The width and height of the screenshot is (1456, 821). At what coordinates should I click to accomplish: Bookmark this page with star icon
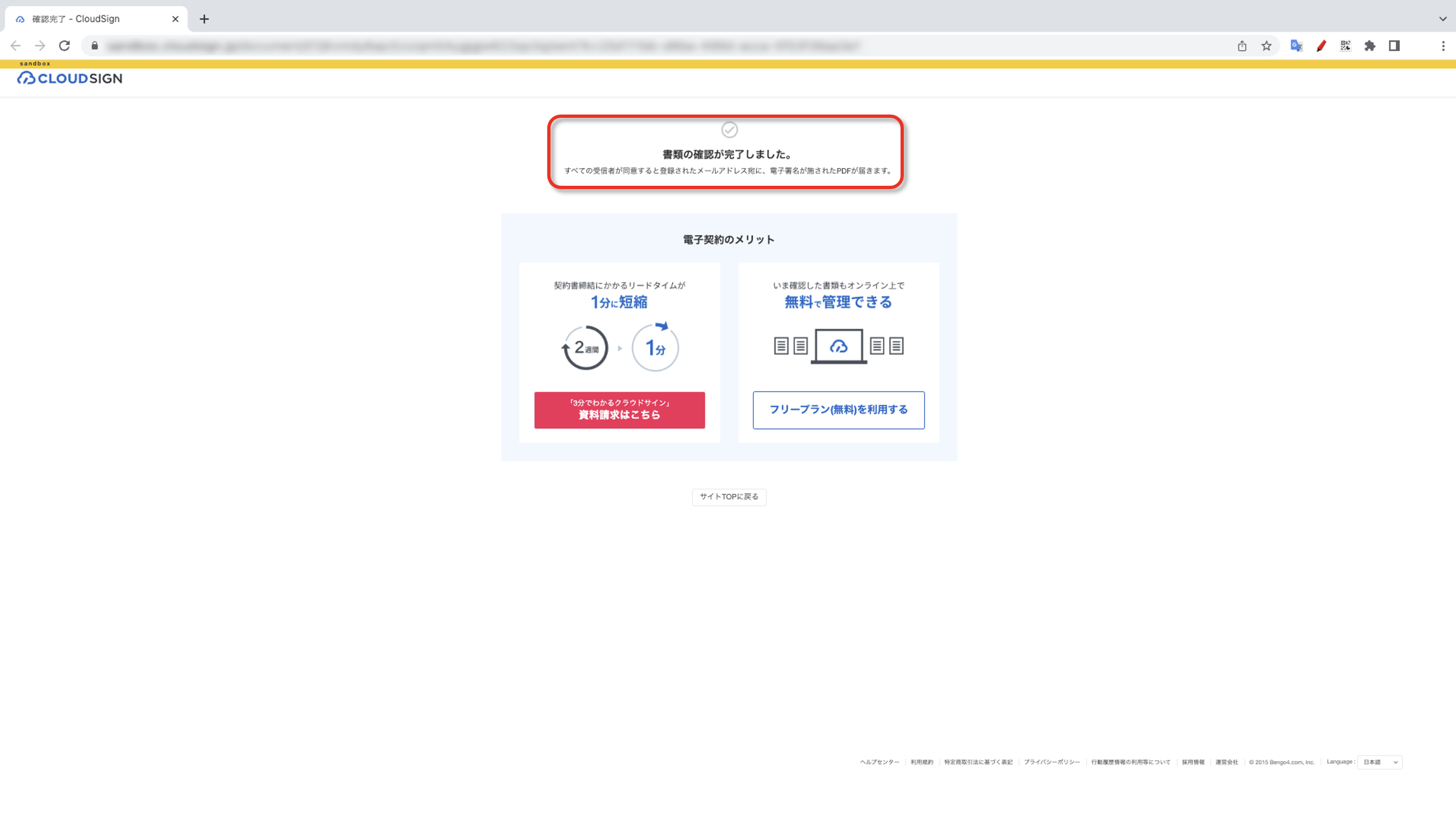click(x=1266, y=46)
